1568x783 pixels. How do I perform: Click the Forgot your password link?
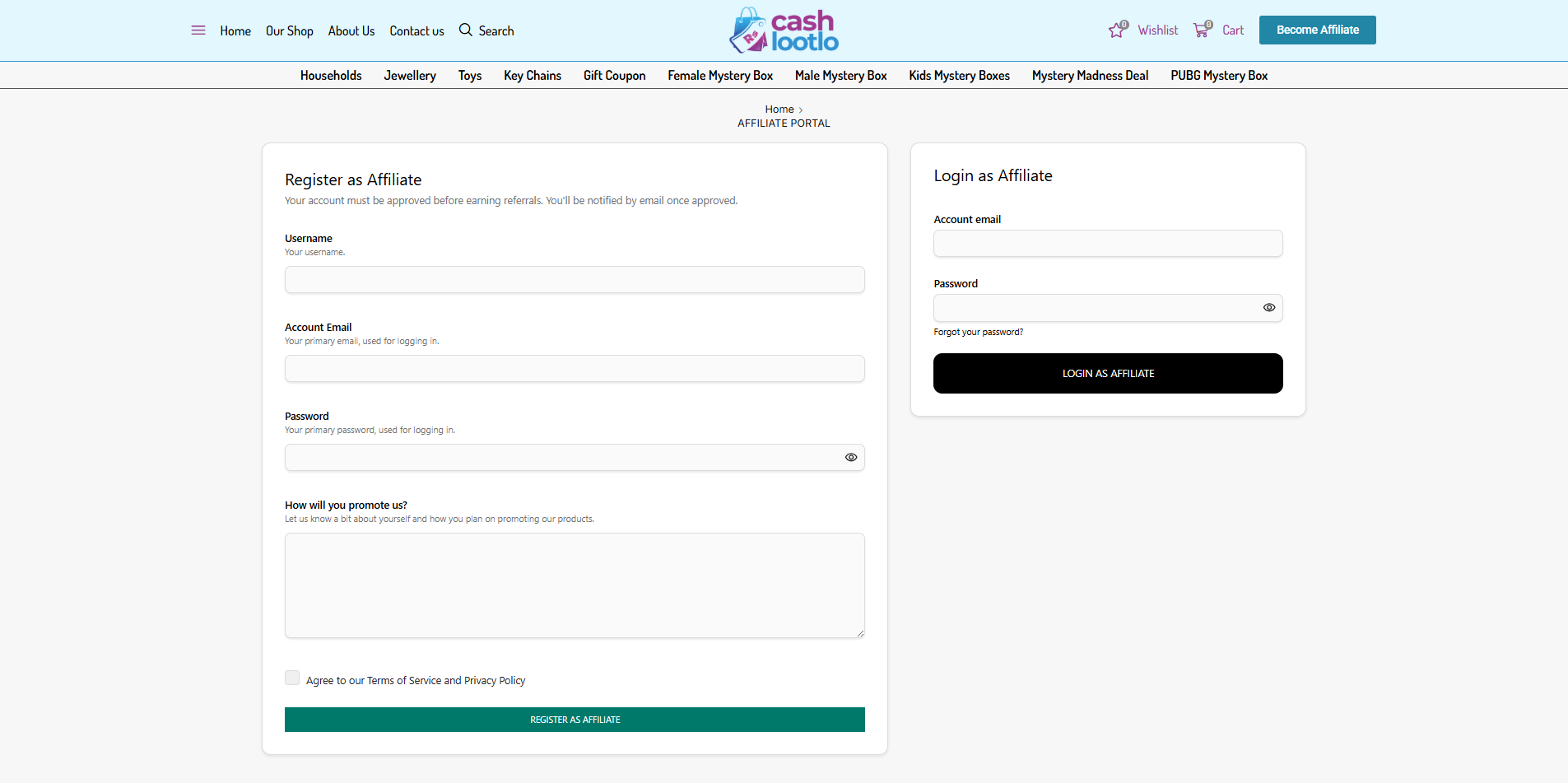coord(978,333)
